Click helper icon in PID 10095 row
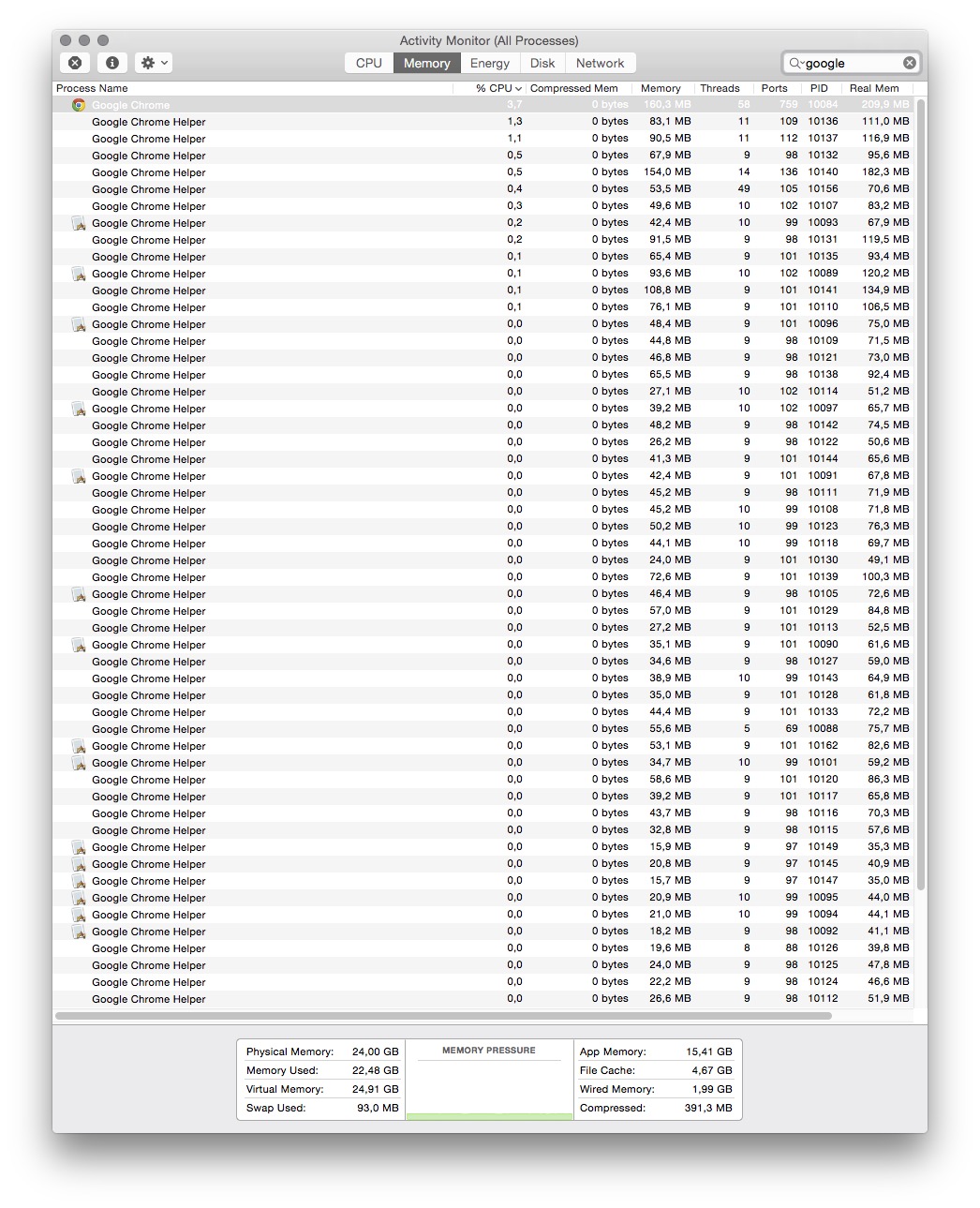Image resolution: width=980 pixels, height=1208 pixels. tap(79, 898)
